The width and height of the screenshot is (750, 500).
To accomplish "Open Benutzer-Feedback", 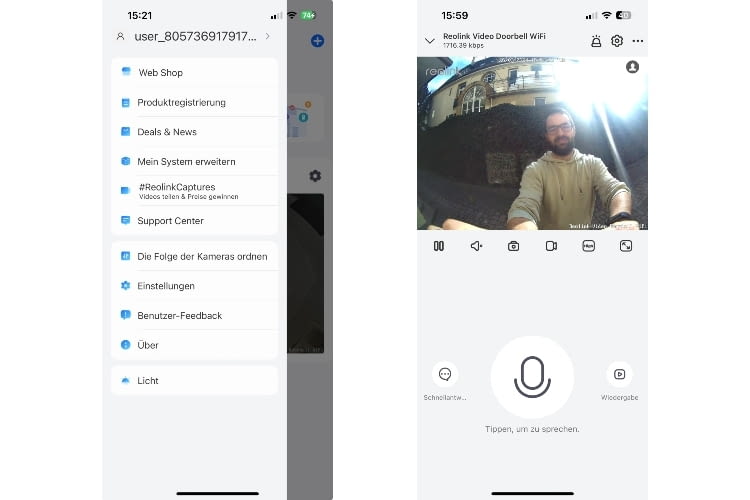I will (194, 316).
